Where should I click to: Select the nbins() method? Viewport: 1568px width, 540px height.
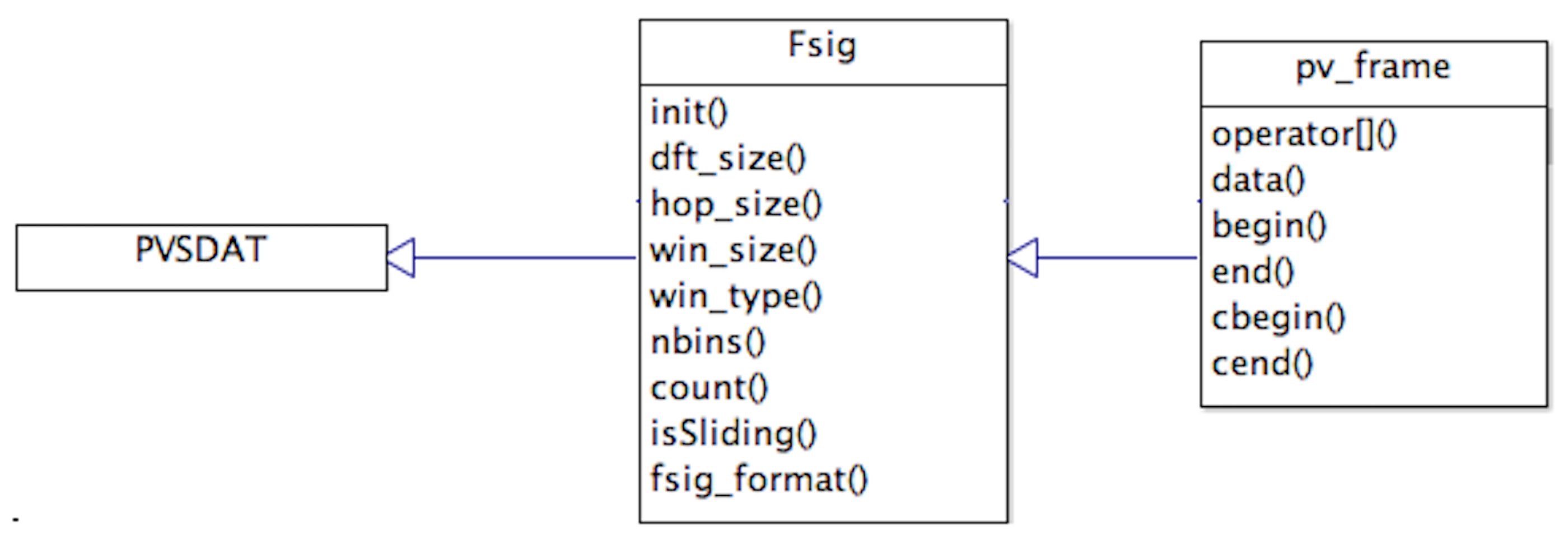click(708, 342)
